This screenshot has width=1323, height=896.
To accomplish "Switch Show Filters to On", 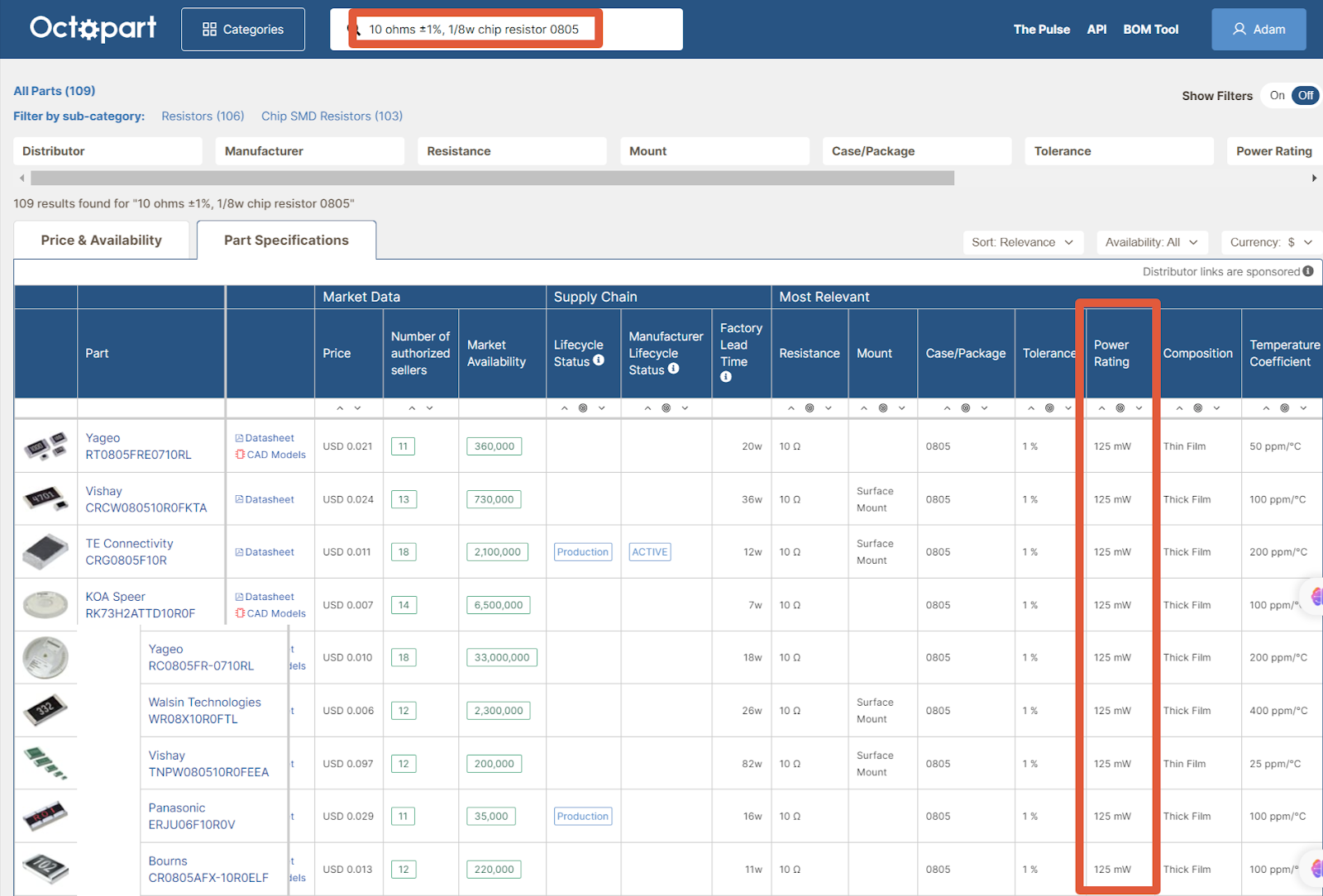I will tap(1277, 95).
